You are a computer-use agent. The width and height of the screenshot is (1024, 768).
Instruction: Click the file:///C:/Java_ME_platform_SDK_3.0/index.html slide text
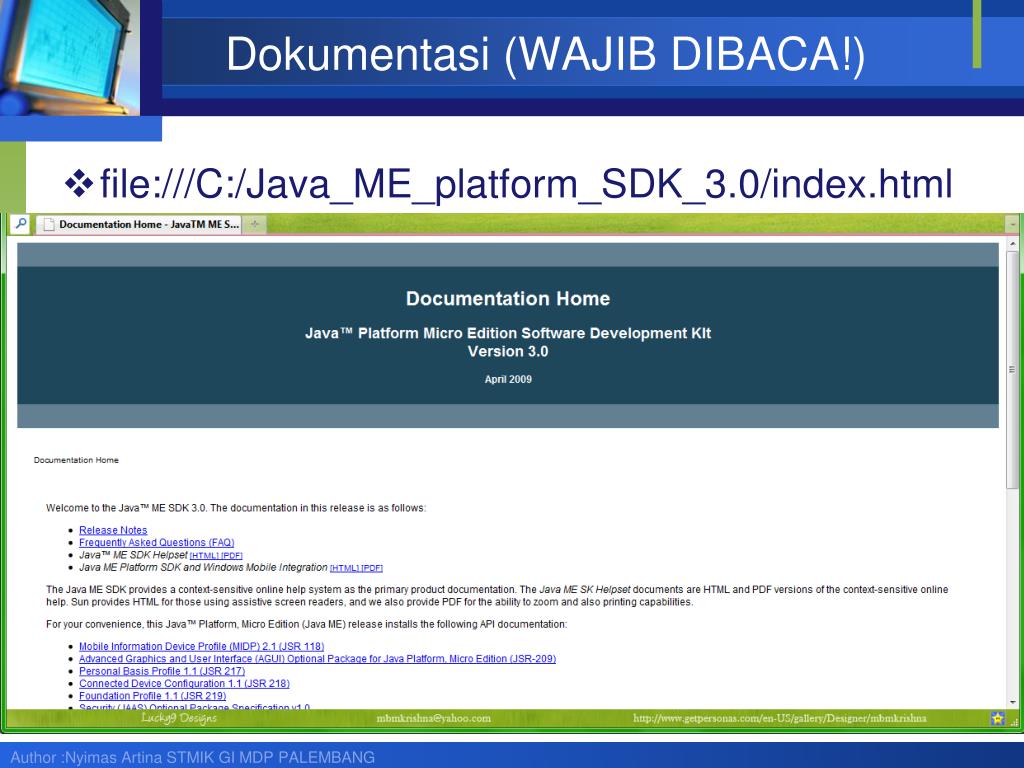[x=526, y=184]
